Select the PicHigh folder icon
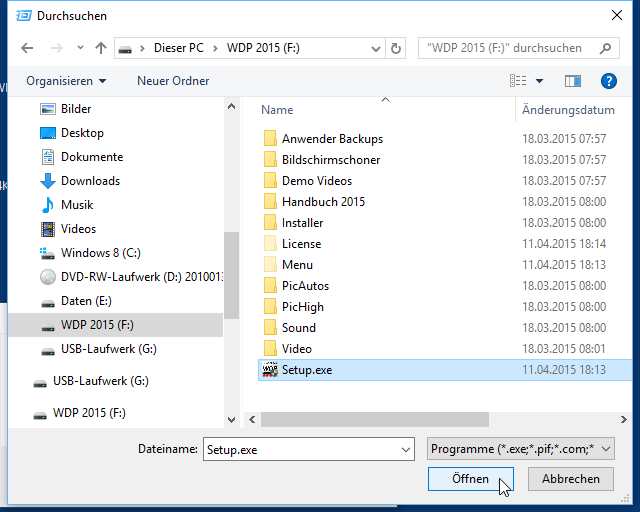This screenshot has height=512, width=640. click(270, 307)
